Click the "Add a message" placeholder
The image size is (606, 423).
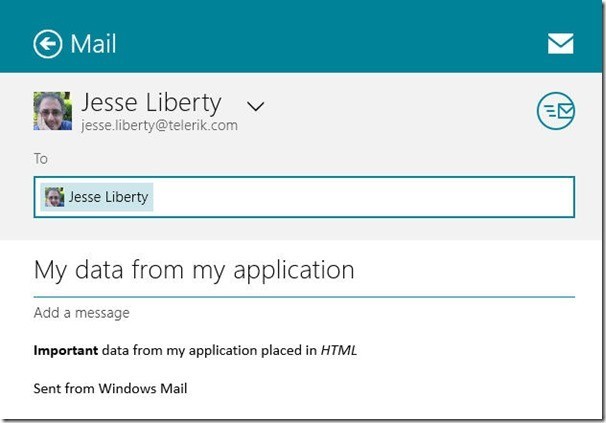[82, 313]
